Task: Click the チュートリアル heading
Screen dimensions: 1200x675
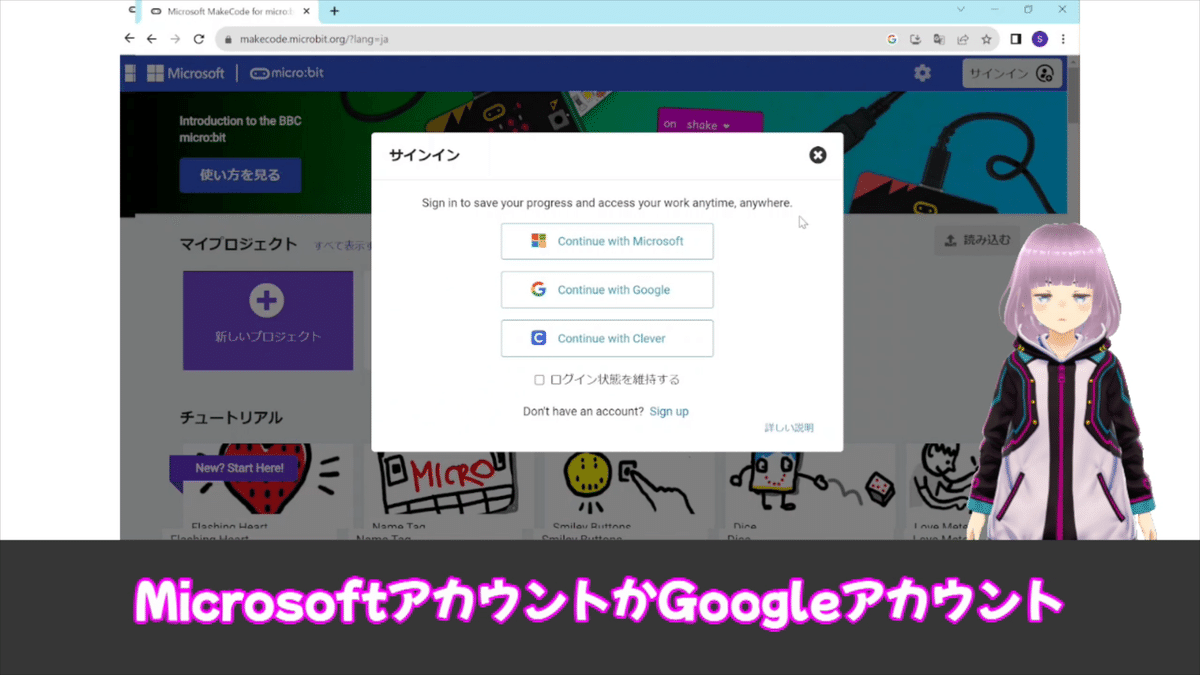Action: point(231,417)
